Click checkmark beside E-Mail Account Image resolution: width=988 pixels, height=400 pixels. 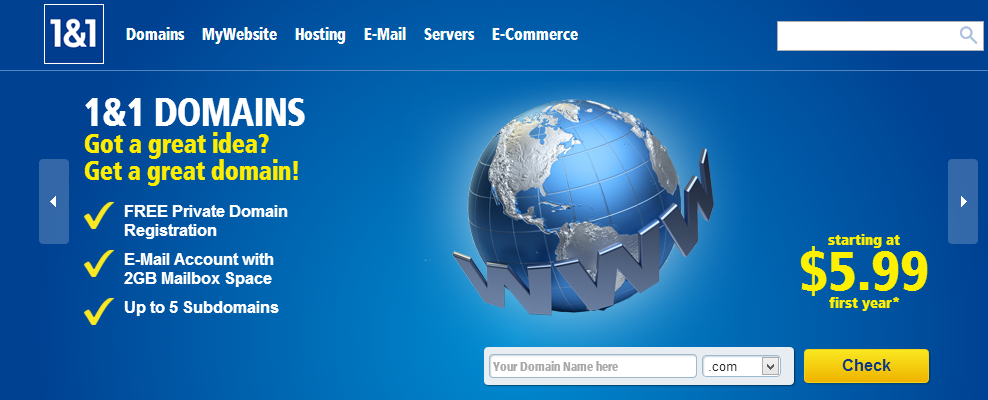tap(99, 264)
